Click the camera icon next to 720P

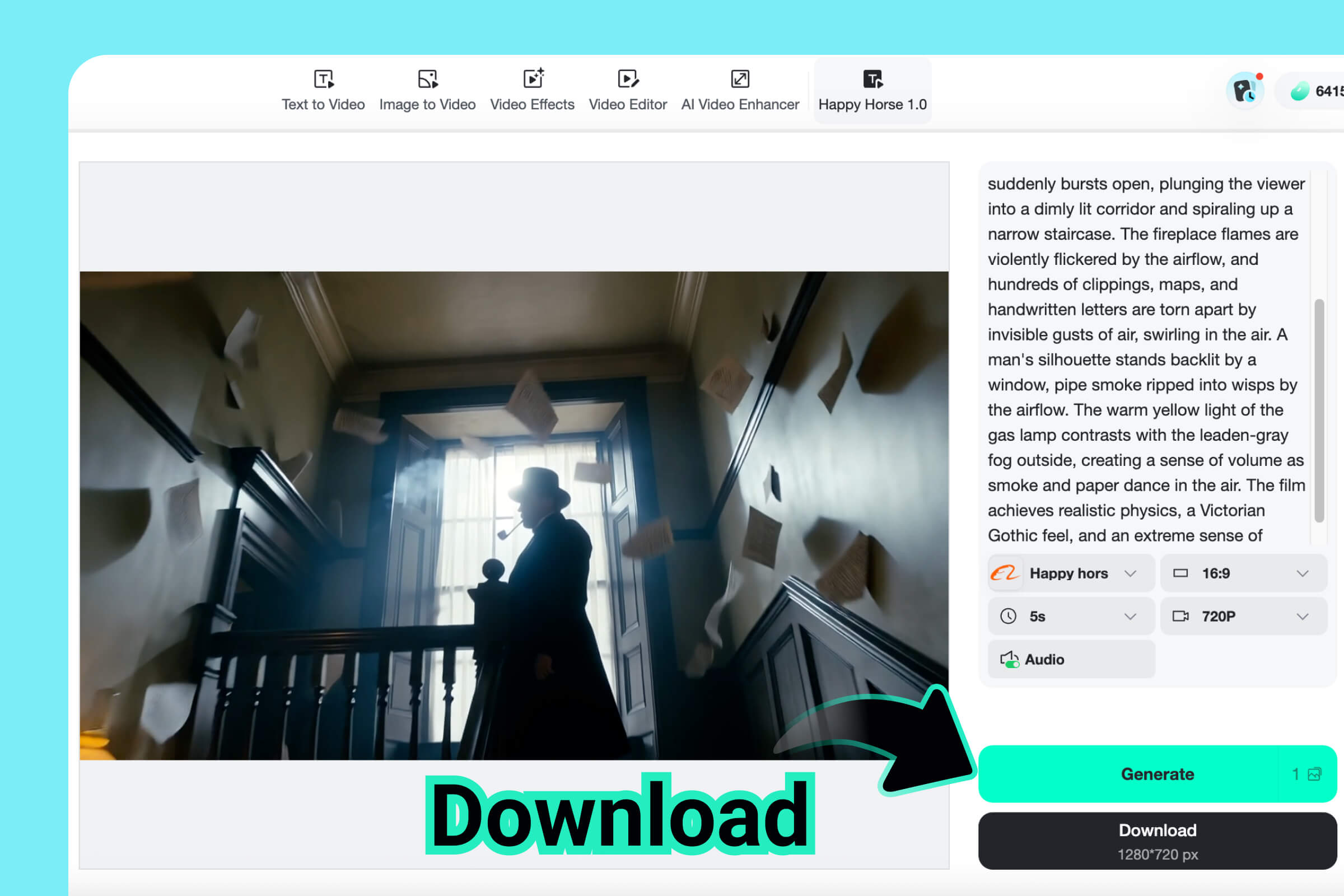tap(1181, 616)
